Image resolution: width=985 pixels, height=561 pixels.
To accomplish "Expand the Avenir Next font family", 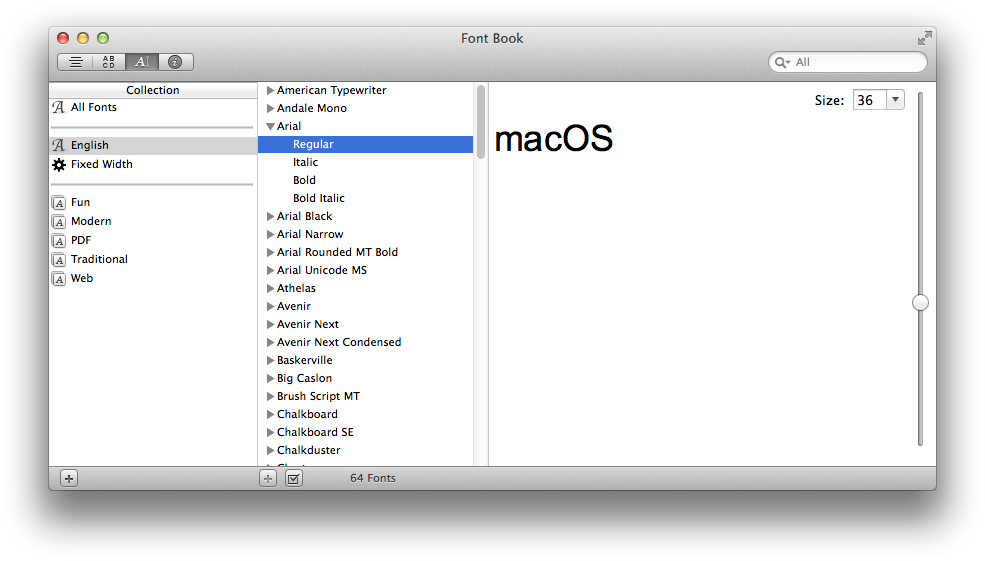I will click(270, 324).
